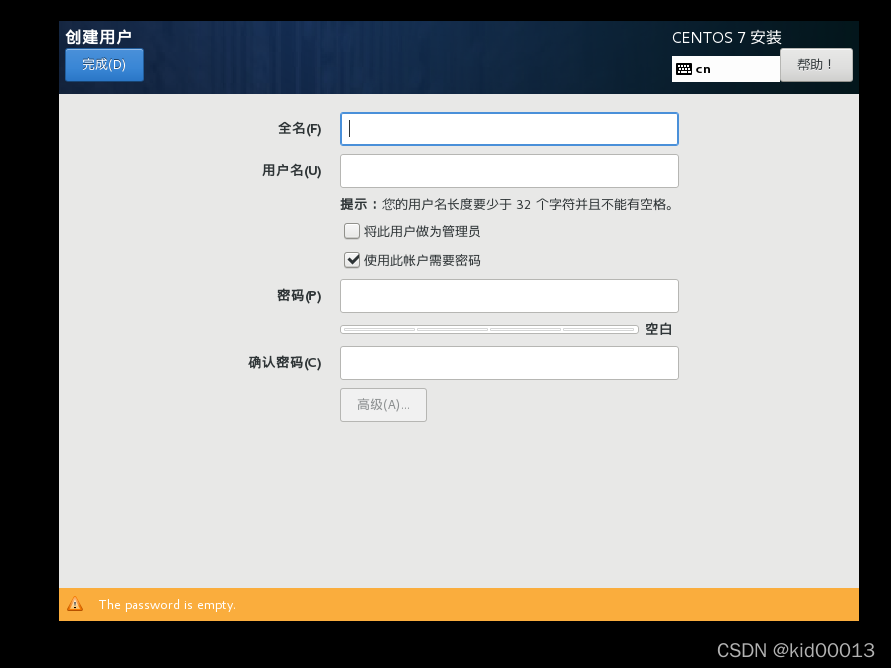Screen dimensions: 891x668
Task: Focus the 全名(F) full name field
Action: pyautogui.click(x=509, y=129)
